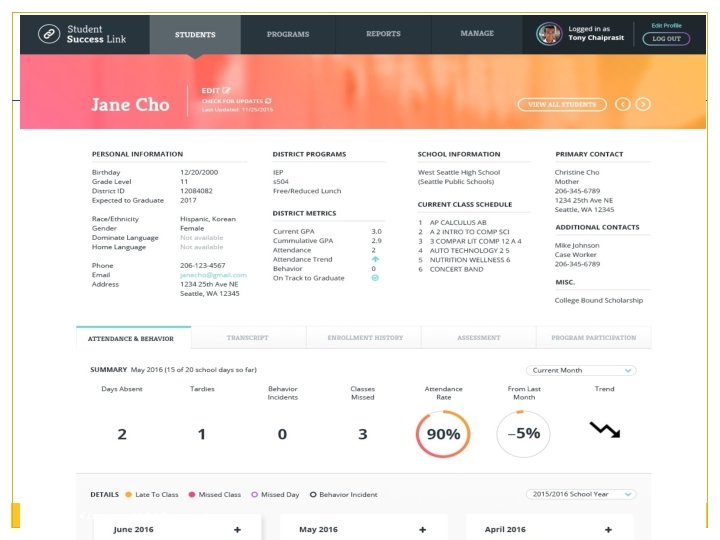Open the Programs nav menu
This screenshot has height=540, width=720.
288,34
